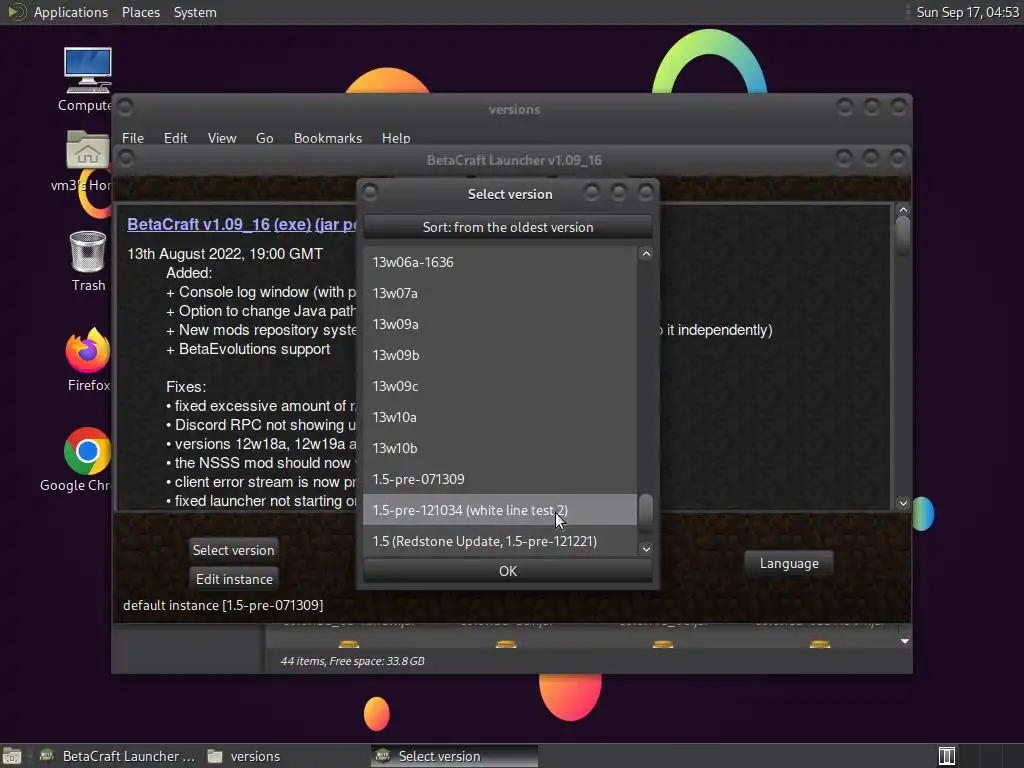
Task: Select 1.5-pre-121034 (white line test 2)
Action: coord(500,510)
